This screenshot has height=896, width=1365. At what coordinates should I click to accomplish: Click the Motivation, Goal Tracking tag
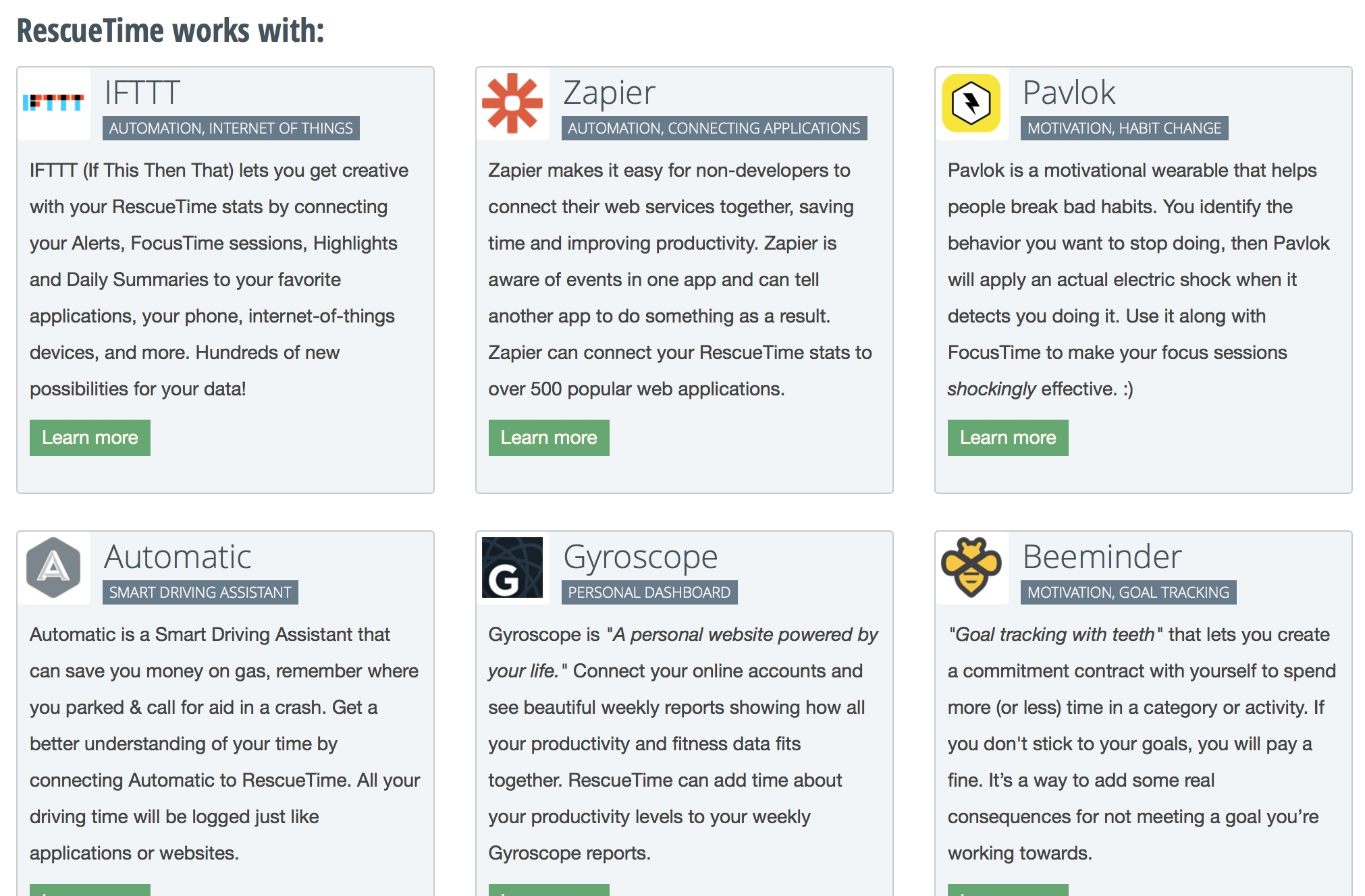coord(1128,592)
